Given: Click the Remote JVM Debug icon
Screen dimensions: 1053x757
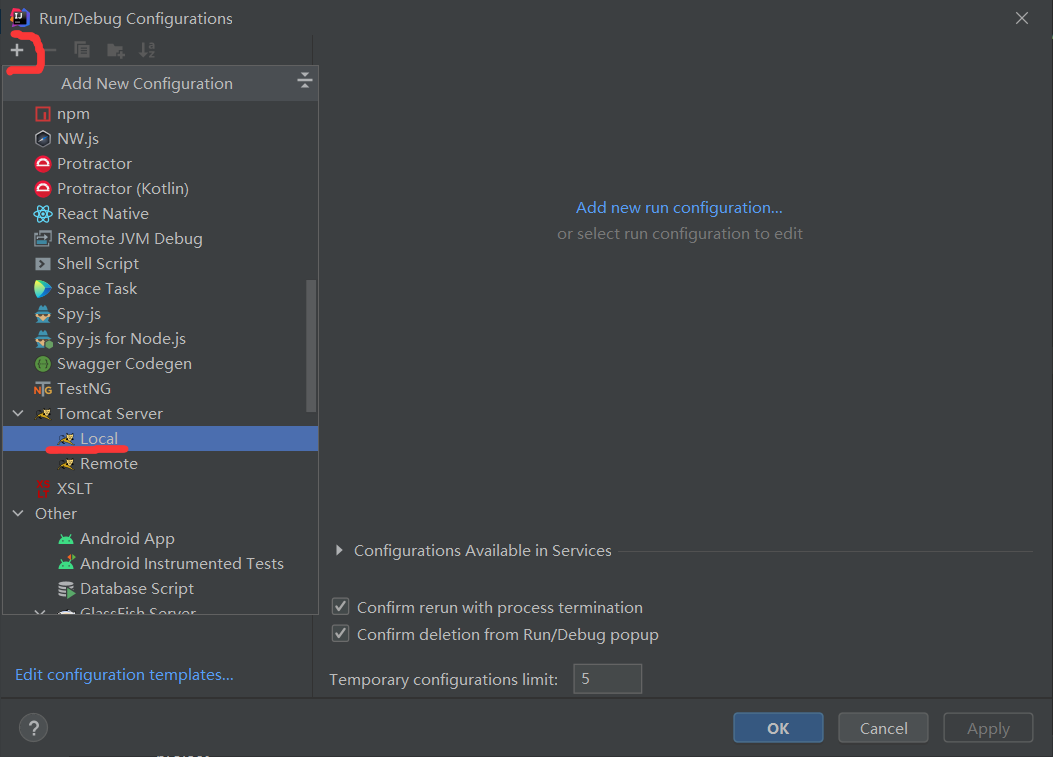Looking at the screenshot, I should point(43,238).
